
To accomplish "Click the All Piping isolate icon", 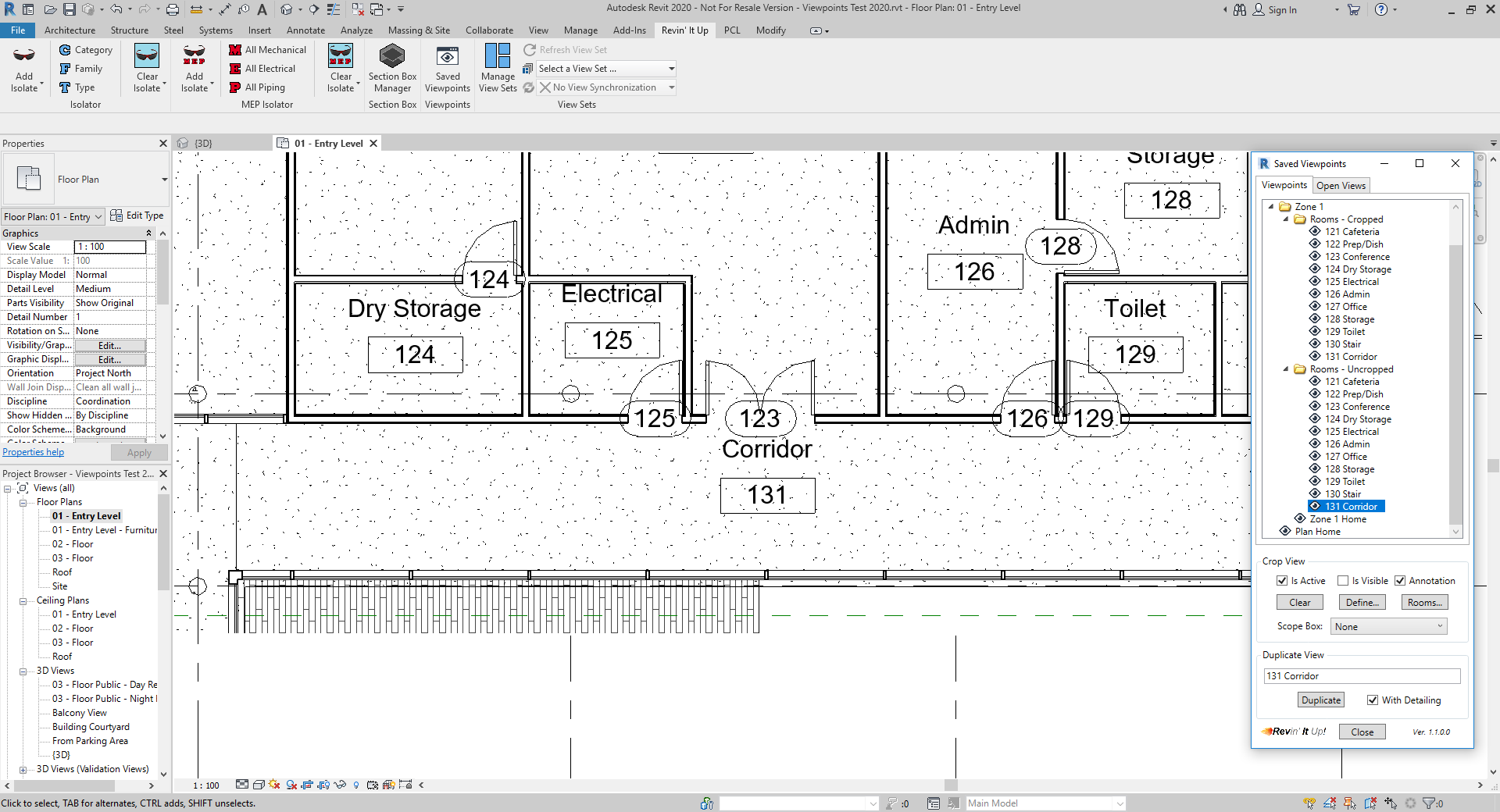I will pyautogui.click(x=235, y=87).
